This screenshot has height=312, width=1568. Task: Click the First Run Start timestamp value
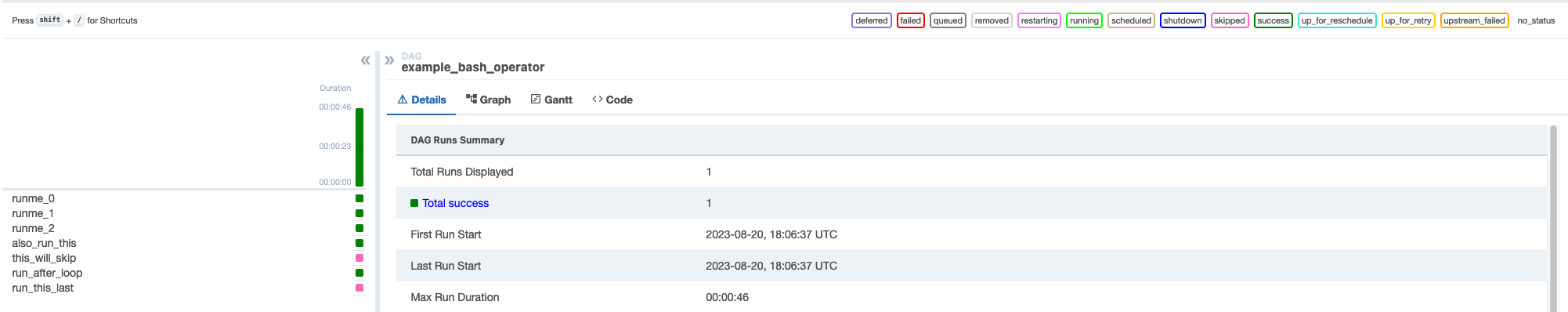point(771,234)
